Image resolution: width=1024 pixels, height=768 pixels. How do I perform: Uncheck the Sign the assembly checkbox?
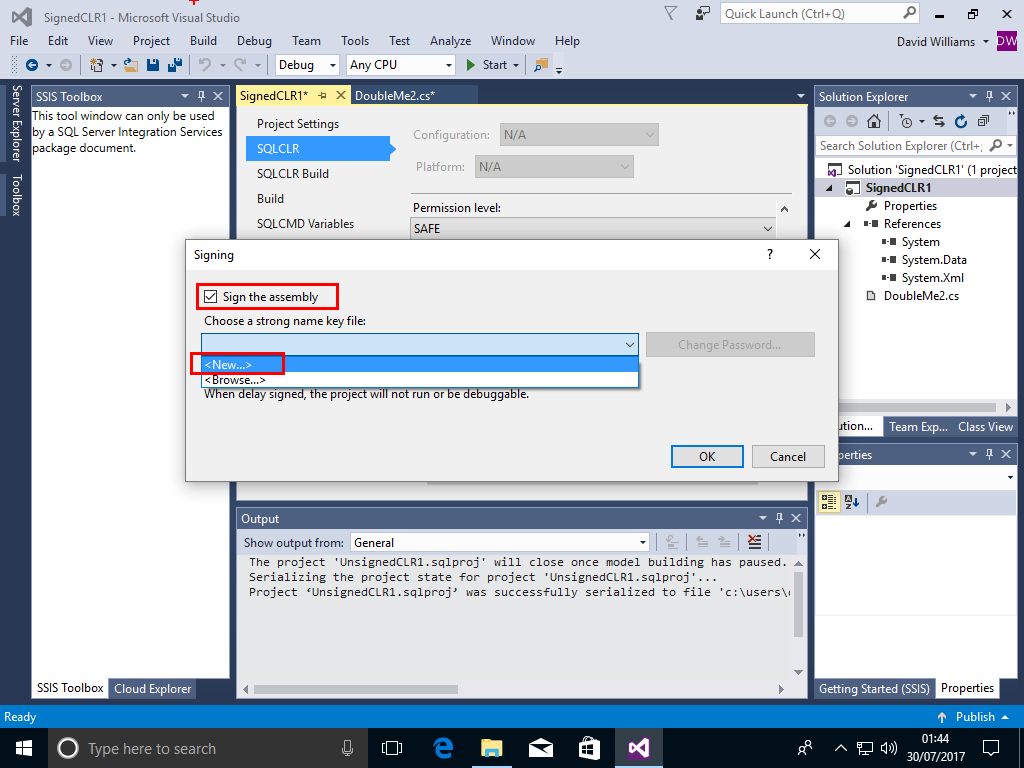pos(211,297)
